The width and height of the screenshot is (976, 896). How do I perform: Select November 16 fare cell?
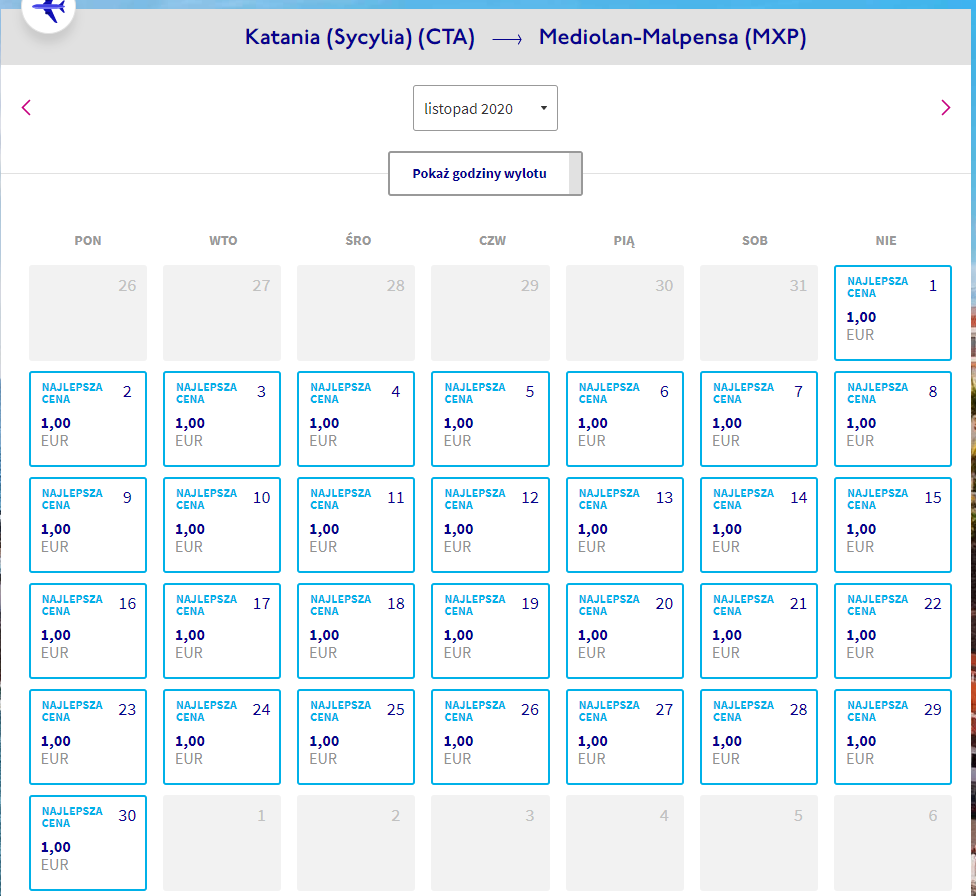click(88, 631)
